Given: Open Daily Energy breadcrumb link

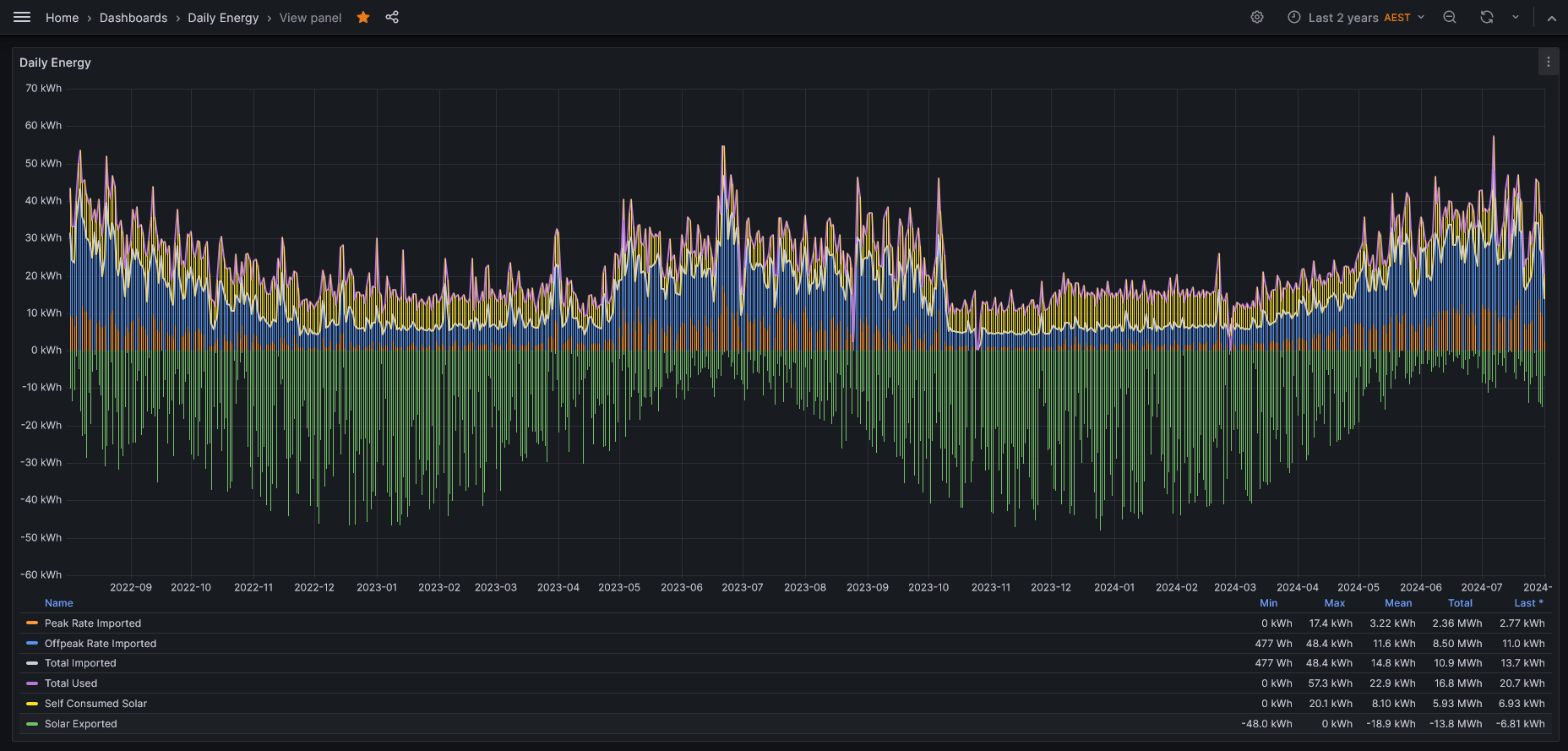Looking at the screenshot, I should (x=223, y=18).
